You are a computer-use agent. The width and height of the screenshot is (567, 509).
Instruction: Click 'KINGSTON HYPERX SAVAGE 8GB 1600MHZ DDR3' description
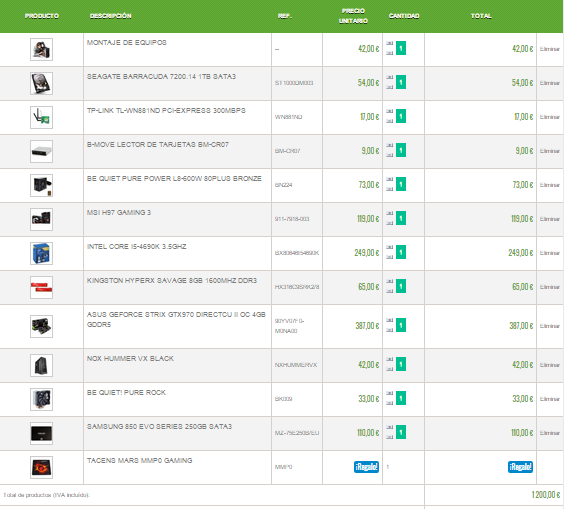(x=172, y=280)
